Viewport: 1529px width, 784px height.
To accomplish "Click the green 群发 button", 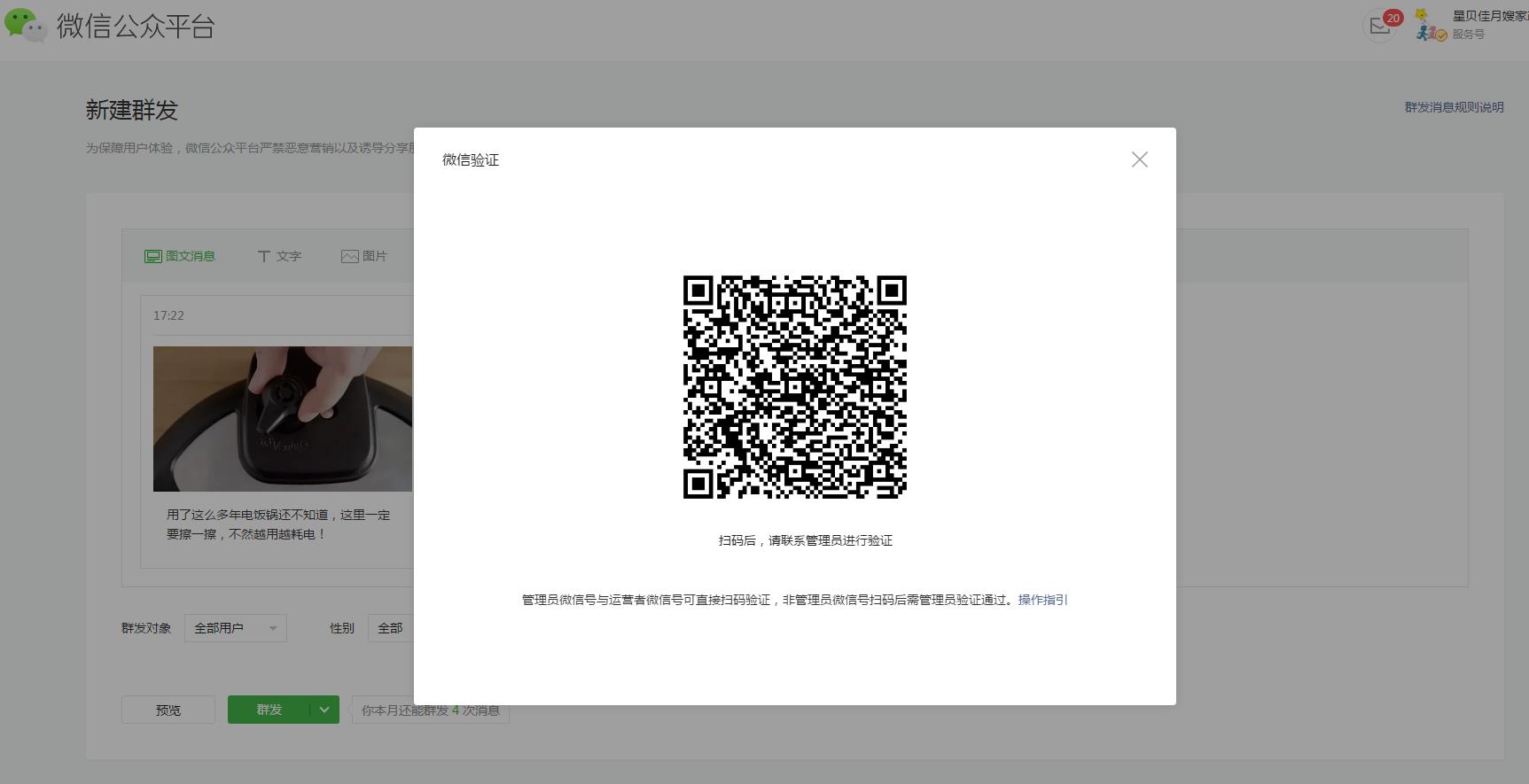I will pos(269,710).
